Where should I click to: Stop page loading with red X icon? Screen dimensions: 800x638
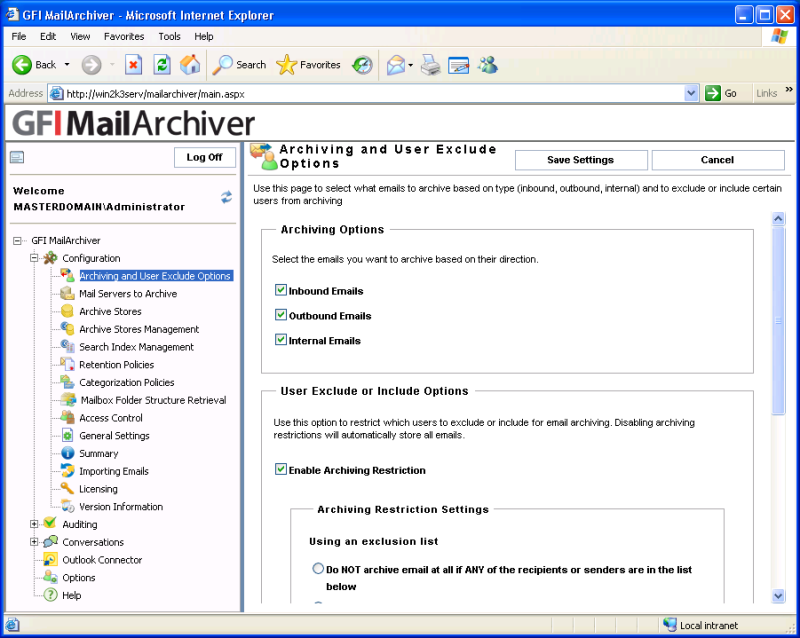point(133,65)
